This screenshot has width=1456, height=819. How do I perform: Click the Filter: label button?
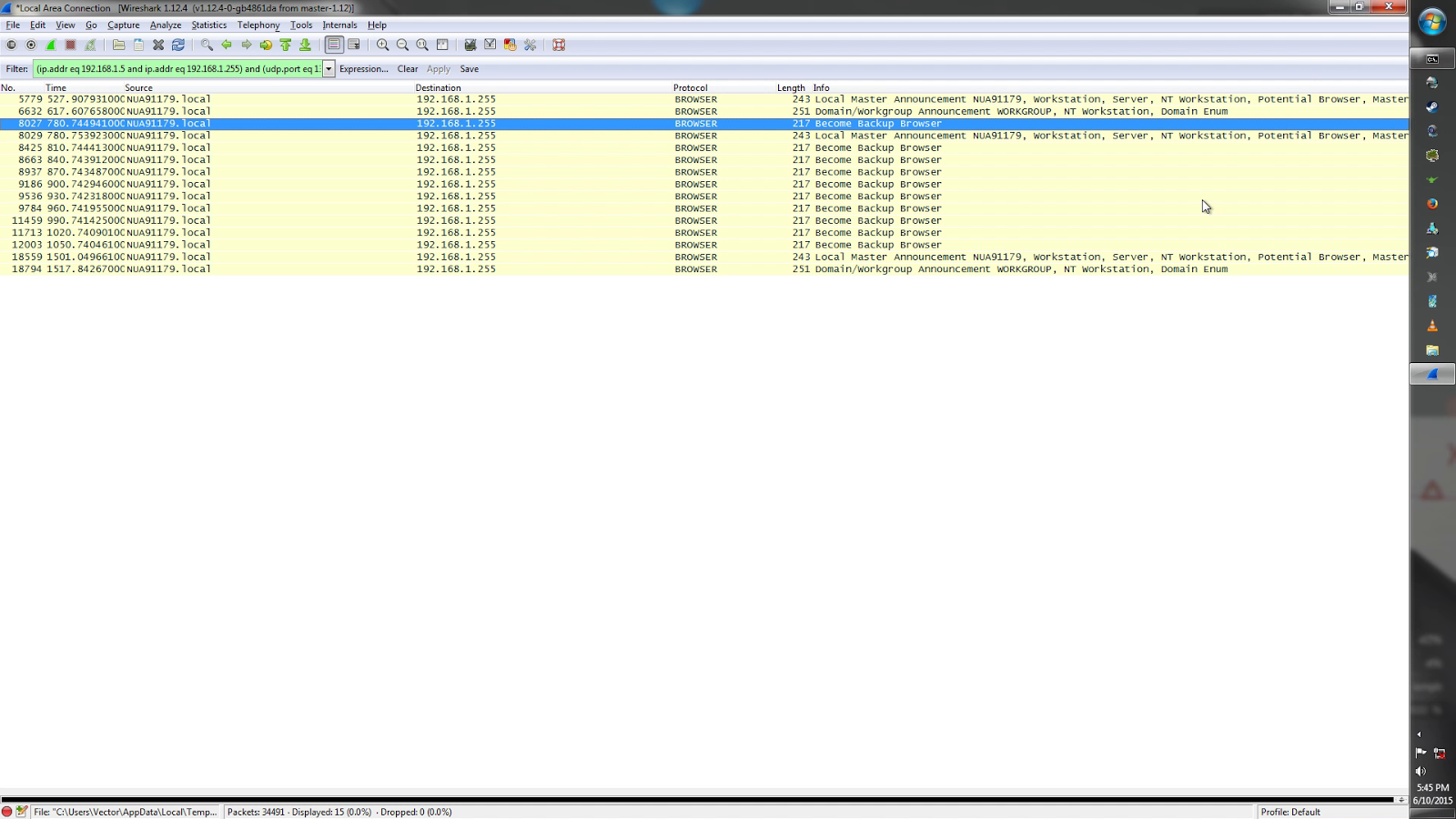[16, 69]
